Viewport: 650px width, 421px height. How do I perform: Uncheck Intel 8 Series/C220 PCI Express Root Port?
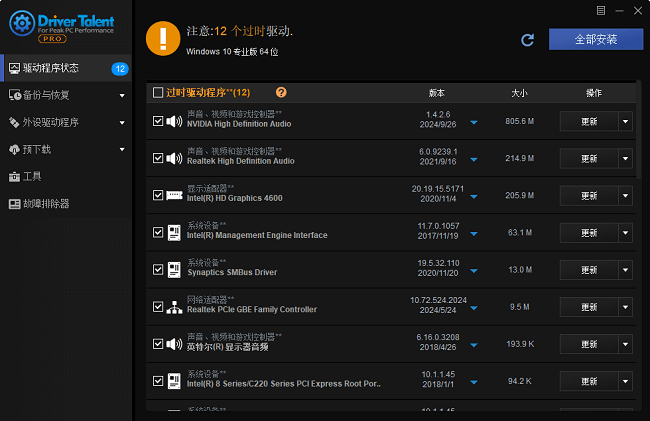click(158, 381)
